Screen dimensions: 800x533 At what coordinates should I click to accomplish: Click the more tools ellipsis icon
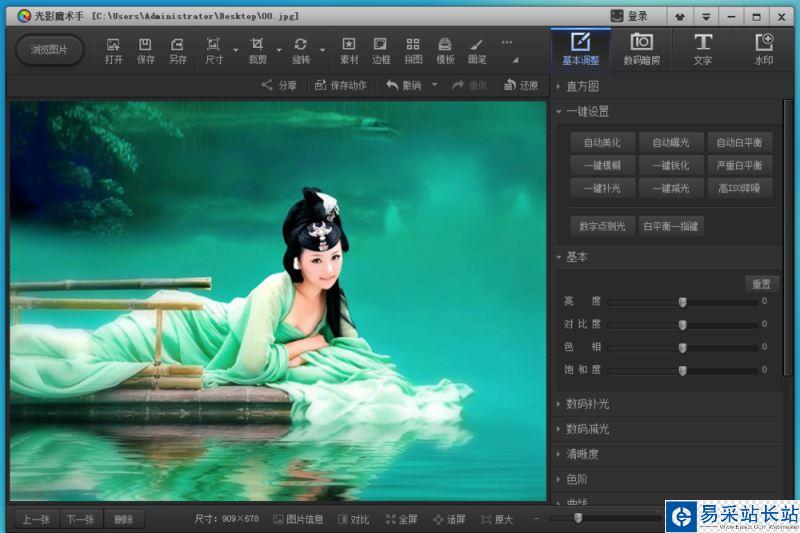tap(506, 42)
